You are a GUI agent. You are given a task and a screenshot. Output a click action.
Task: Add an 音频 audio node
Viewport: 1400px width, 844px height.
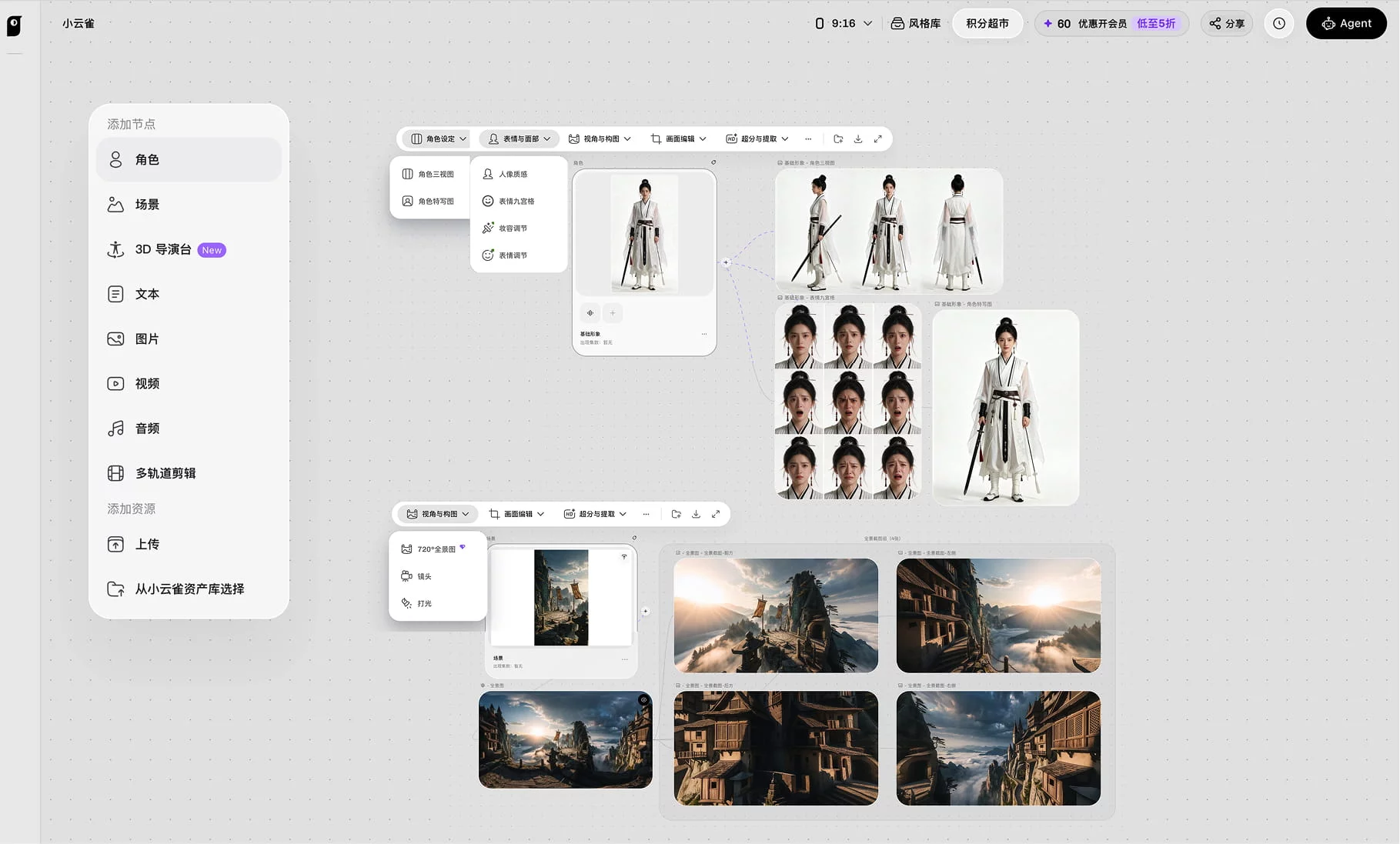(x=189, y=429)
